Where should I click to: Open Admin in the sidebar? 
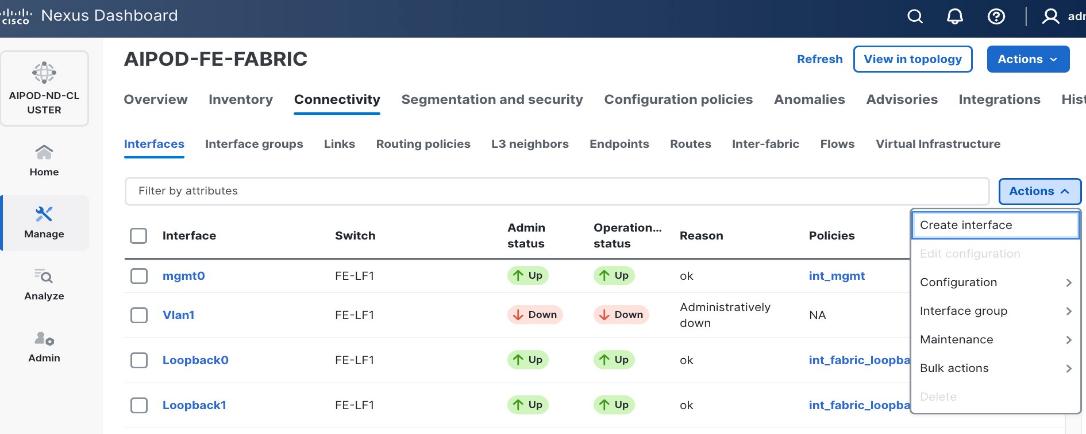[x=44, y=346]
